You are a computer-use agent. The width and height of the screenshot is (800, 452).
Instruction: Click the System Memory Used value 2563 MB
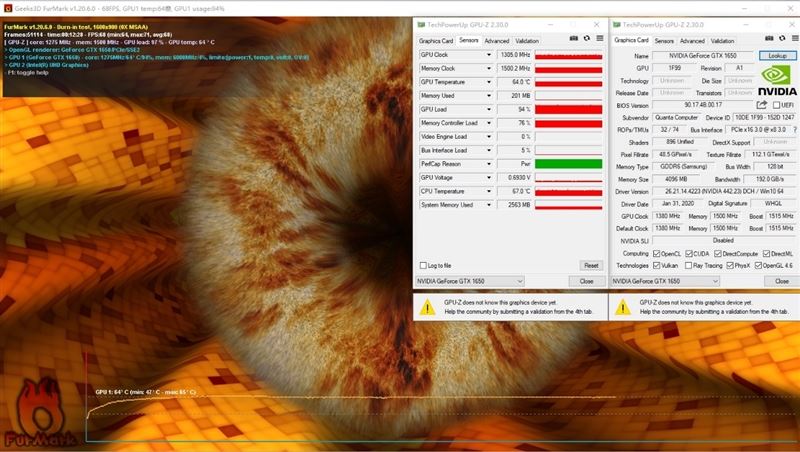click(x=514, y=205)
